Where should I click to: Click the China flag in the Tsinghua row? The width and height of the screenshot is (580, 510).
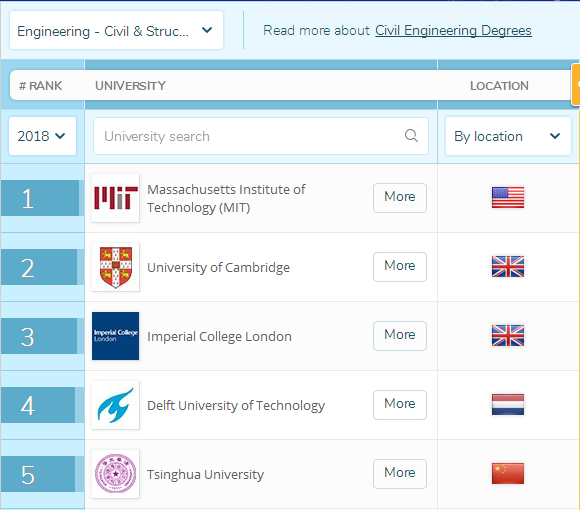(508, 473)
